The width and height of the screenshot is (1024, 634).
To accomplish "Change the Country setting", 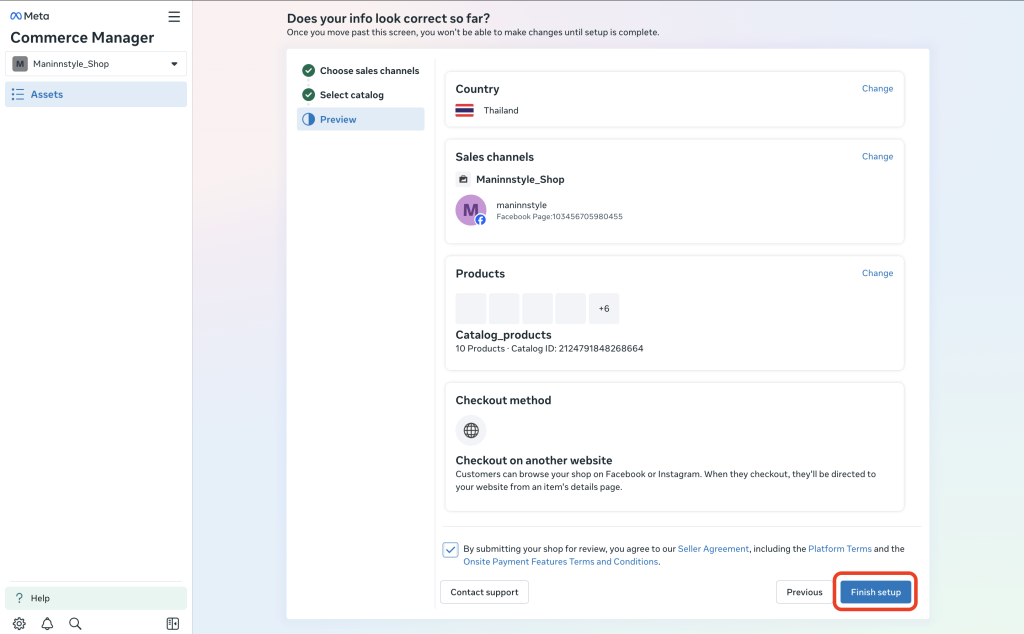I will coord(877,88).
